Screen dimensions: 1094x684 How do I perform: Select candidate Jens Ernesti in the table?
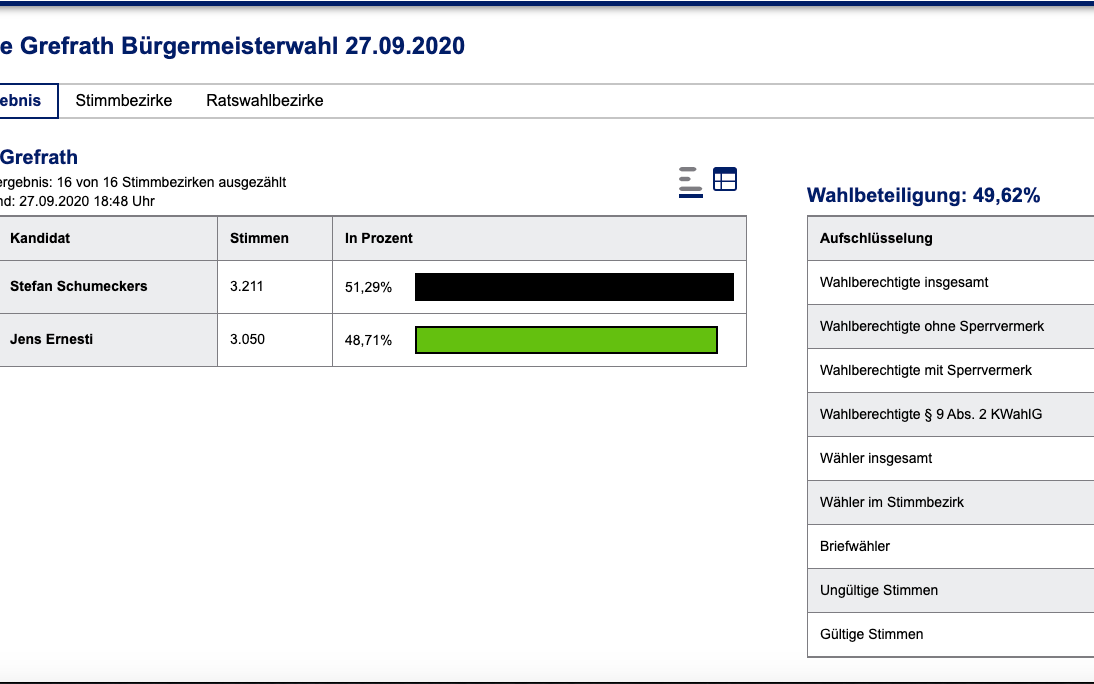(x=51, y=340)
